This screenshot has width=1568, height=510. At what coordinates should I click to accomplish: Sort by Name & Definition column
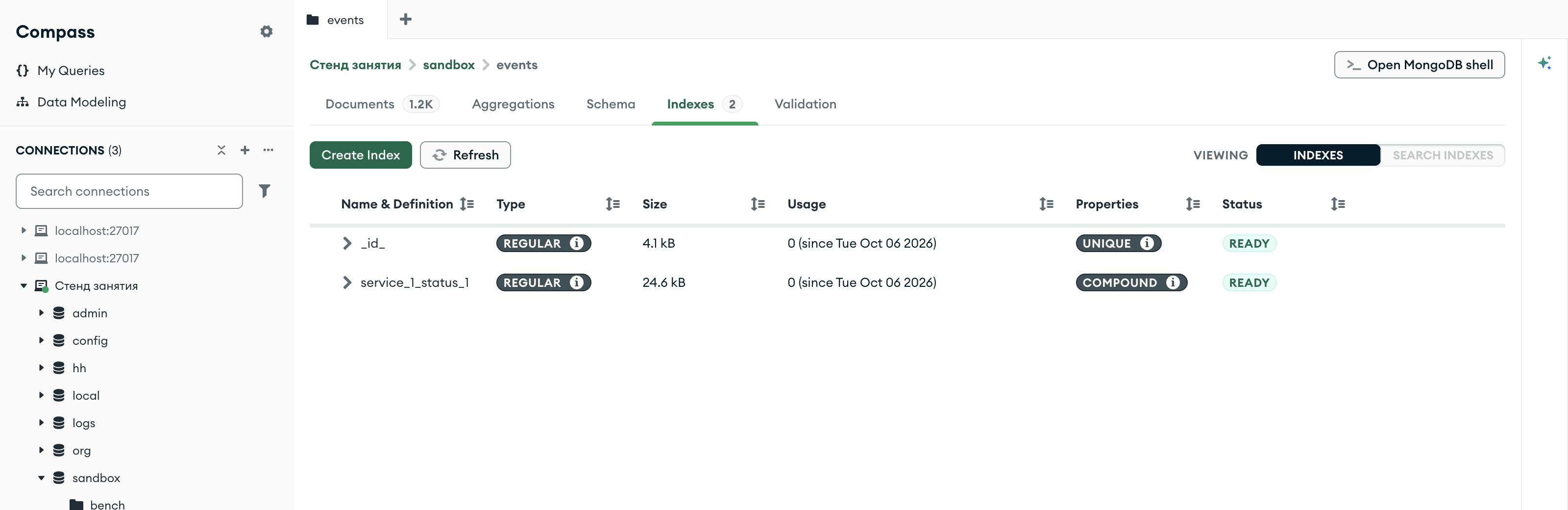pos(467,204)
